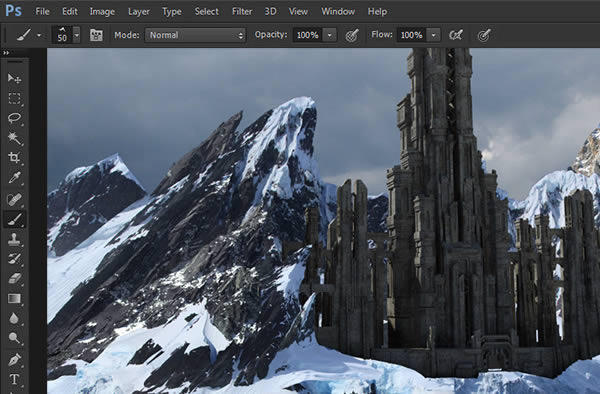Open the Flow slider dropdown arrow
Screen dimensions: 600x394
click(434, 35)
